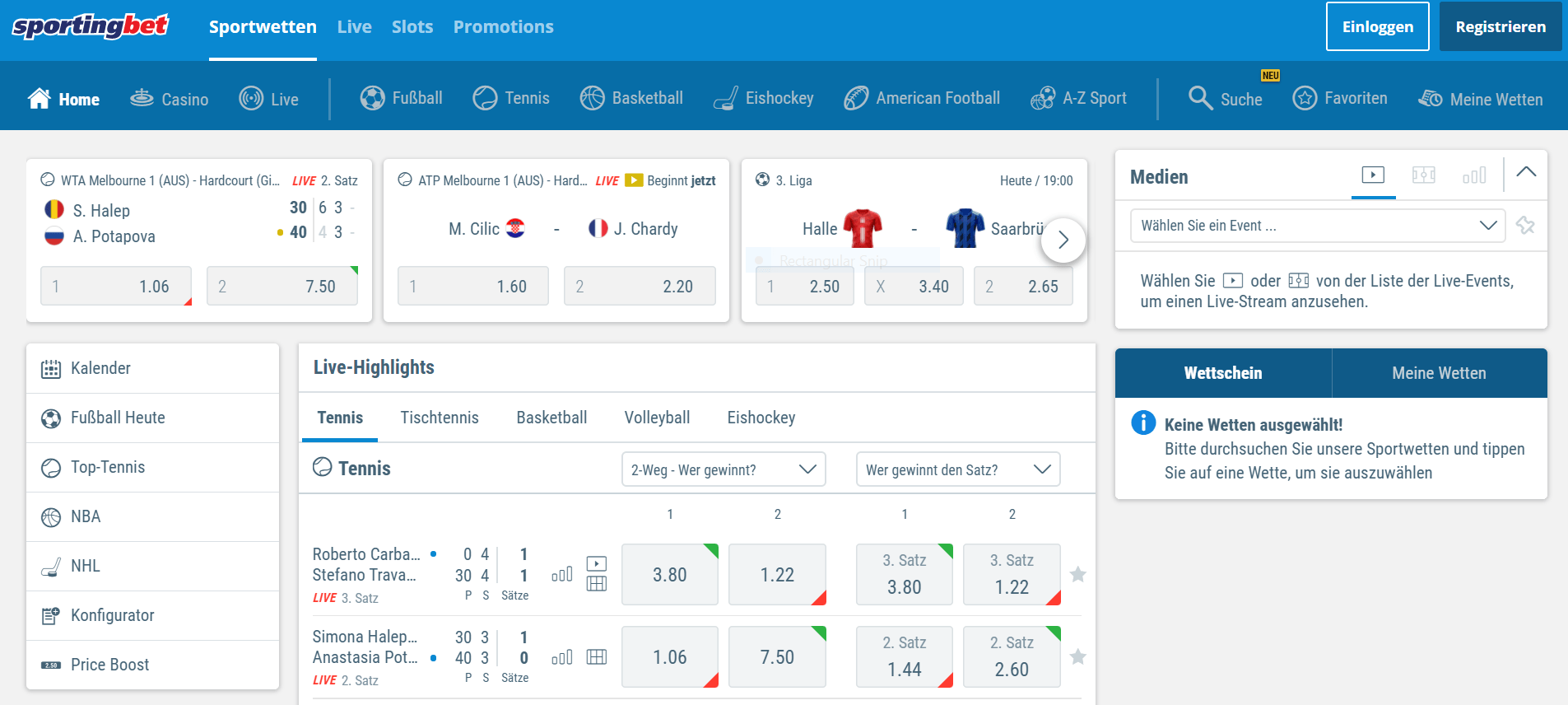Viewport: 1568px width, 705px height.
Task: Open scoreboard for Roberto Carba match
Action: 597,584
